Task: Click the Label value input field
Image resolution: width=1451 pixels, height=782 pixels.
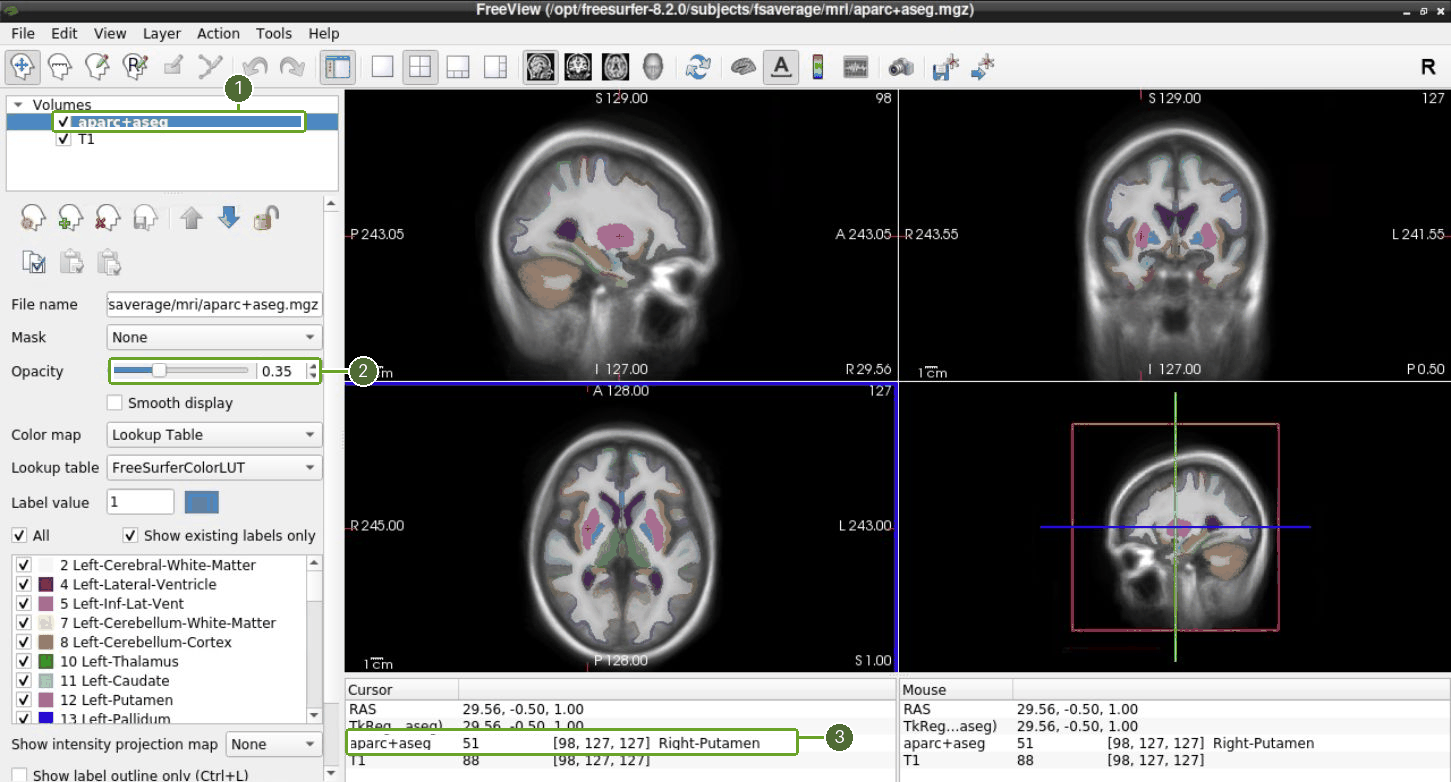Action: [140, 502]
